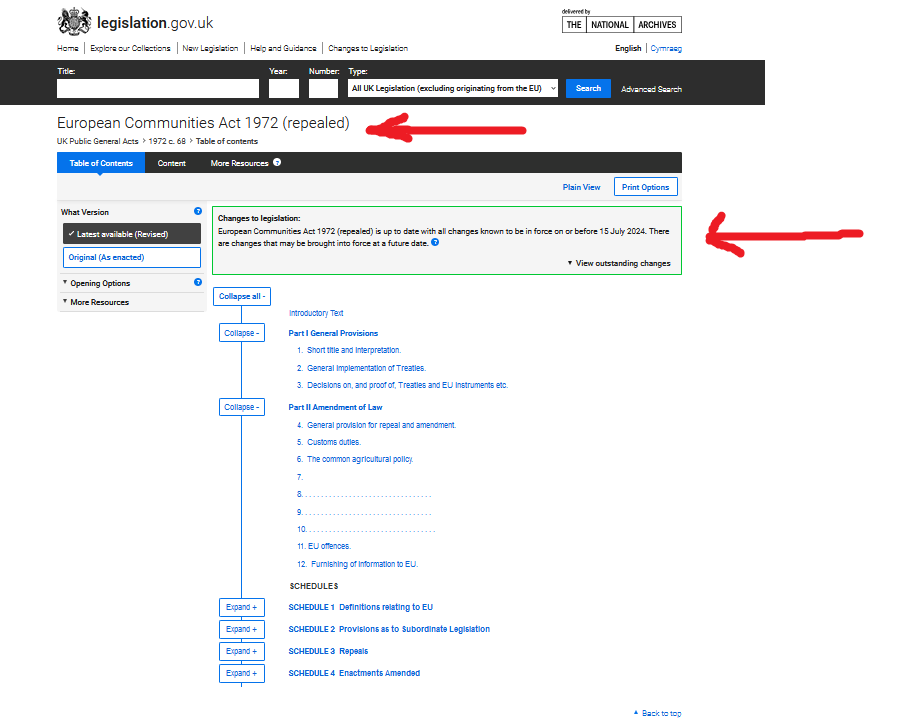Switch to Plain View
Screen dimensions: 905x723
coord(581,187)
